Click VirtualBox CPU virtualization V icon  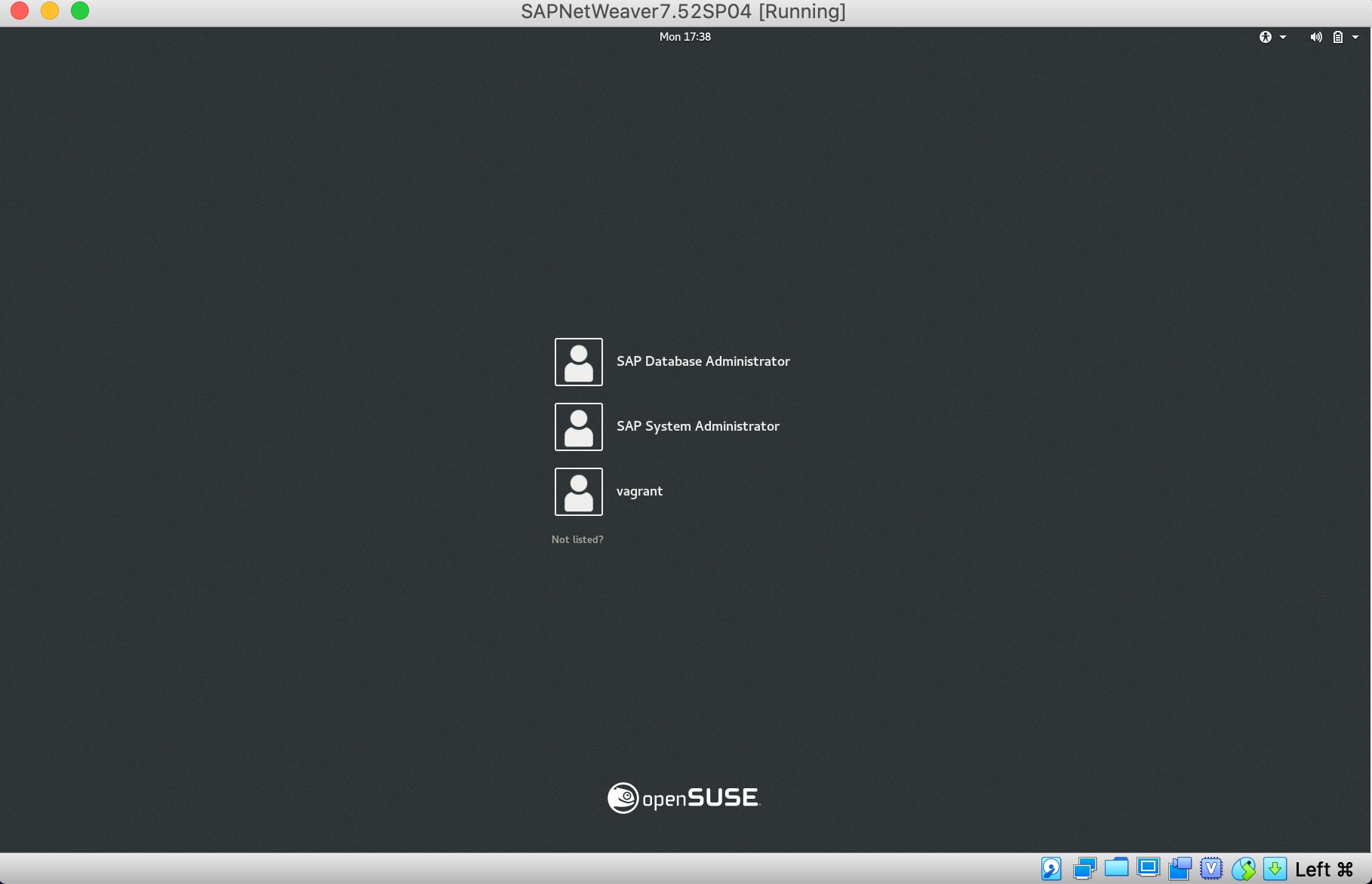click(1211, 869)
